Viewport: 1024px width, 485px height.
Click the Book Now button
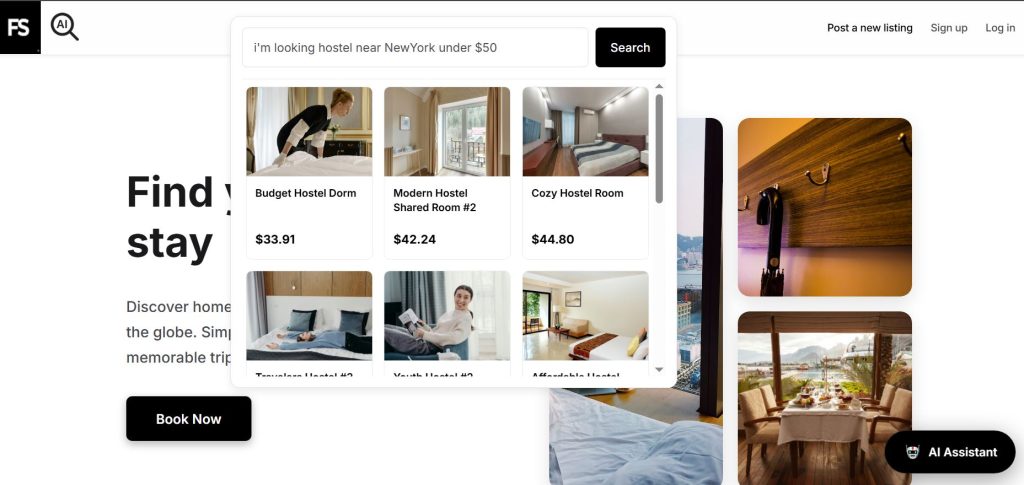click(x=189, y=418)
